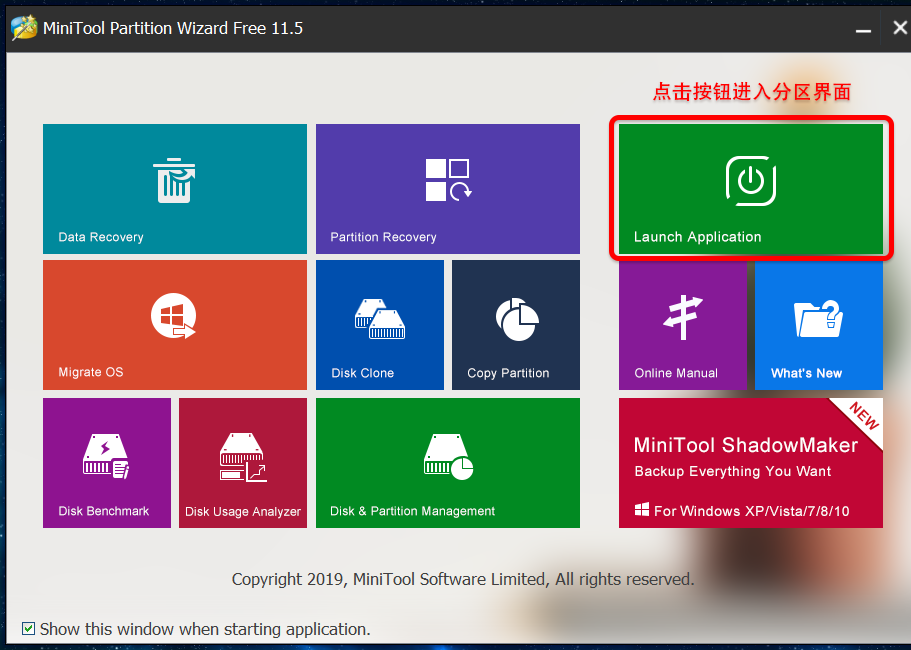
Task: Click the Copy Partition pie icon
Action: tap(516, 318)
